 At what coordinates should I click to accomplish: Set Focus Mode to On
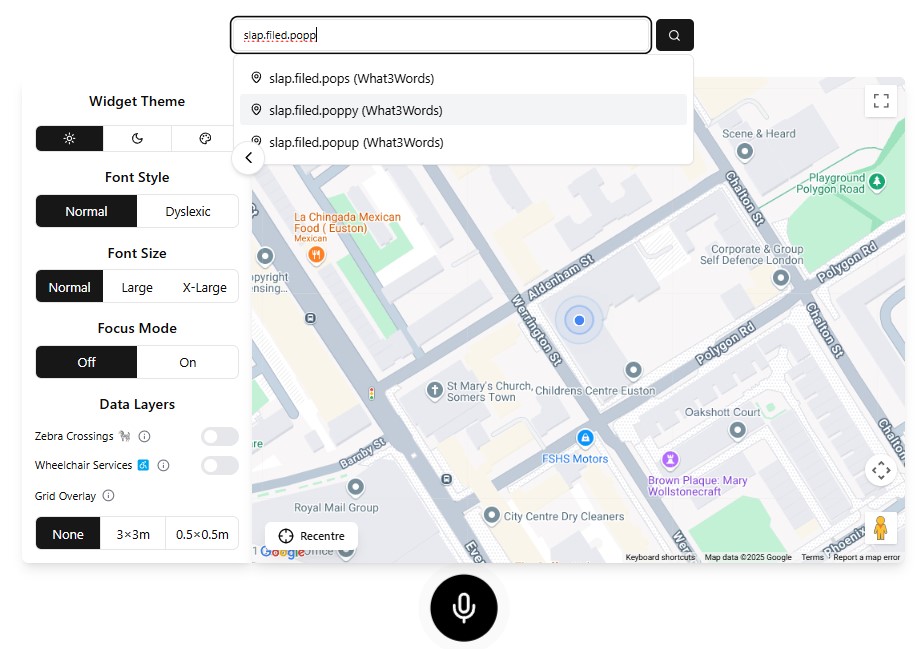188,362
